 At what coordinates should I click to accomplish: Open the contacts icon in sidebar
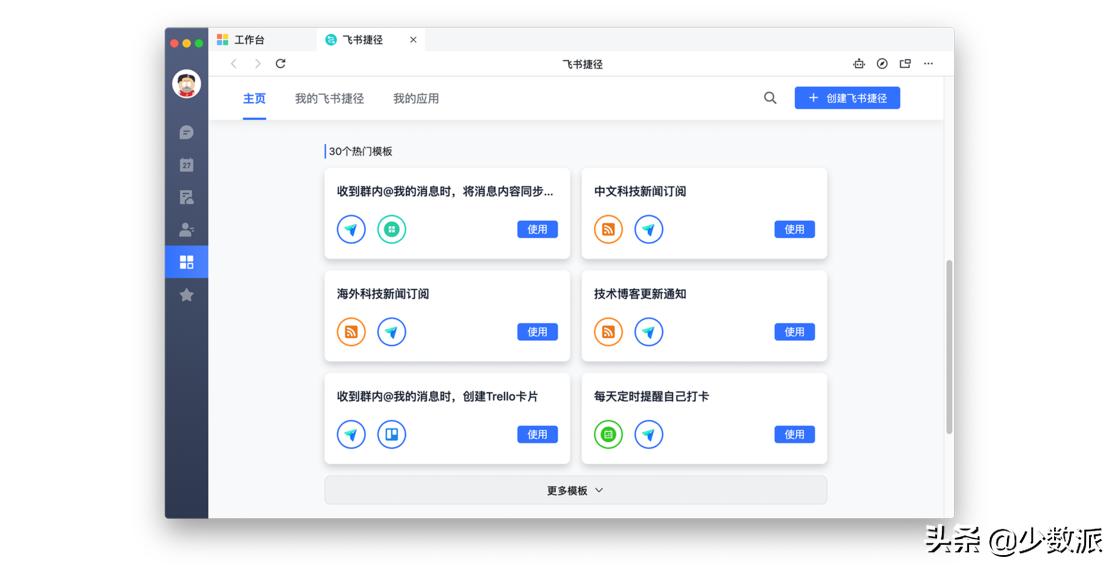pyautogui.click(x=186, y=229)
